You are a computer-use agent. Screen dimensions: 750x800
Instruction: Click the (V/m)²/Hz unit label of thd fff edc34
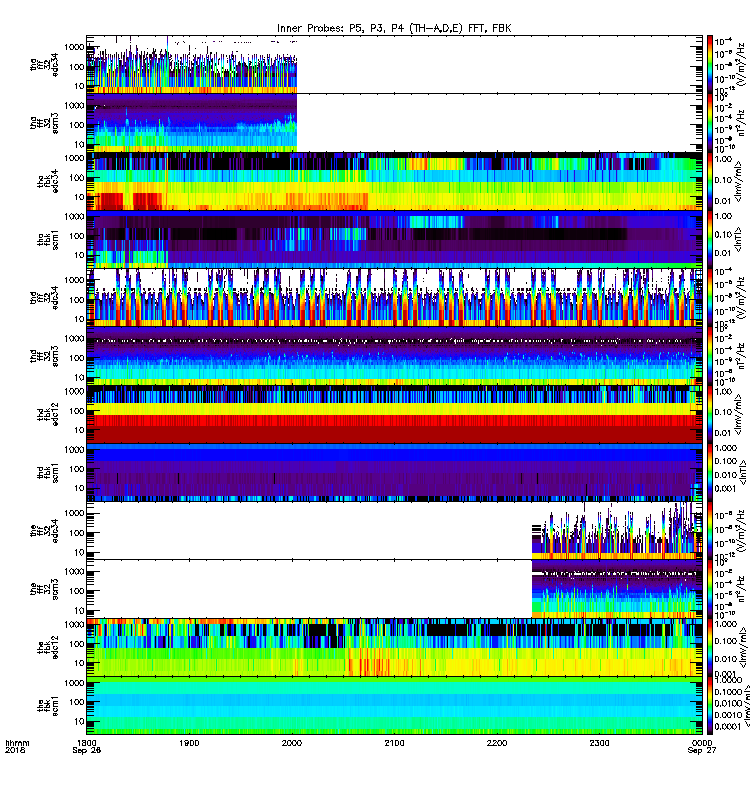[743, 297]
